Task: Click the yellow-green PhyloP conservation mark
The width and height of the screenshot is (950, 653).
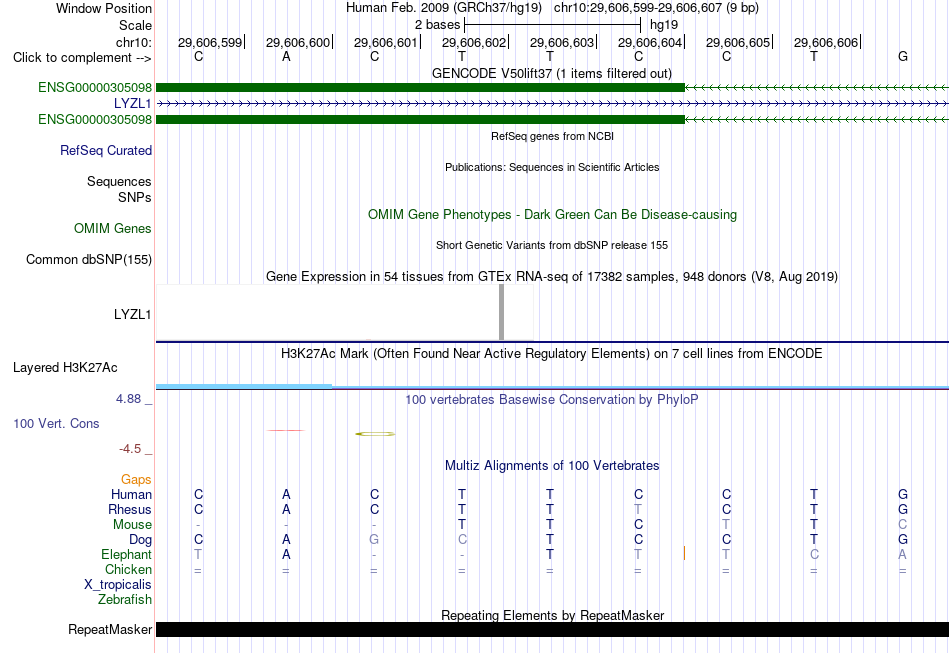Action: click(x=375, y=434)
